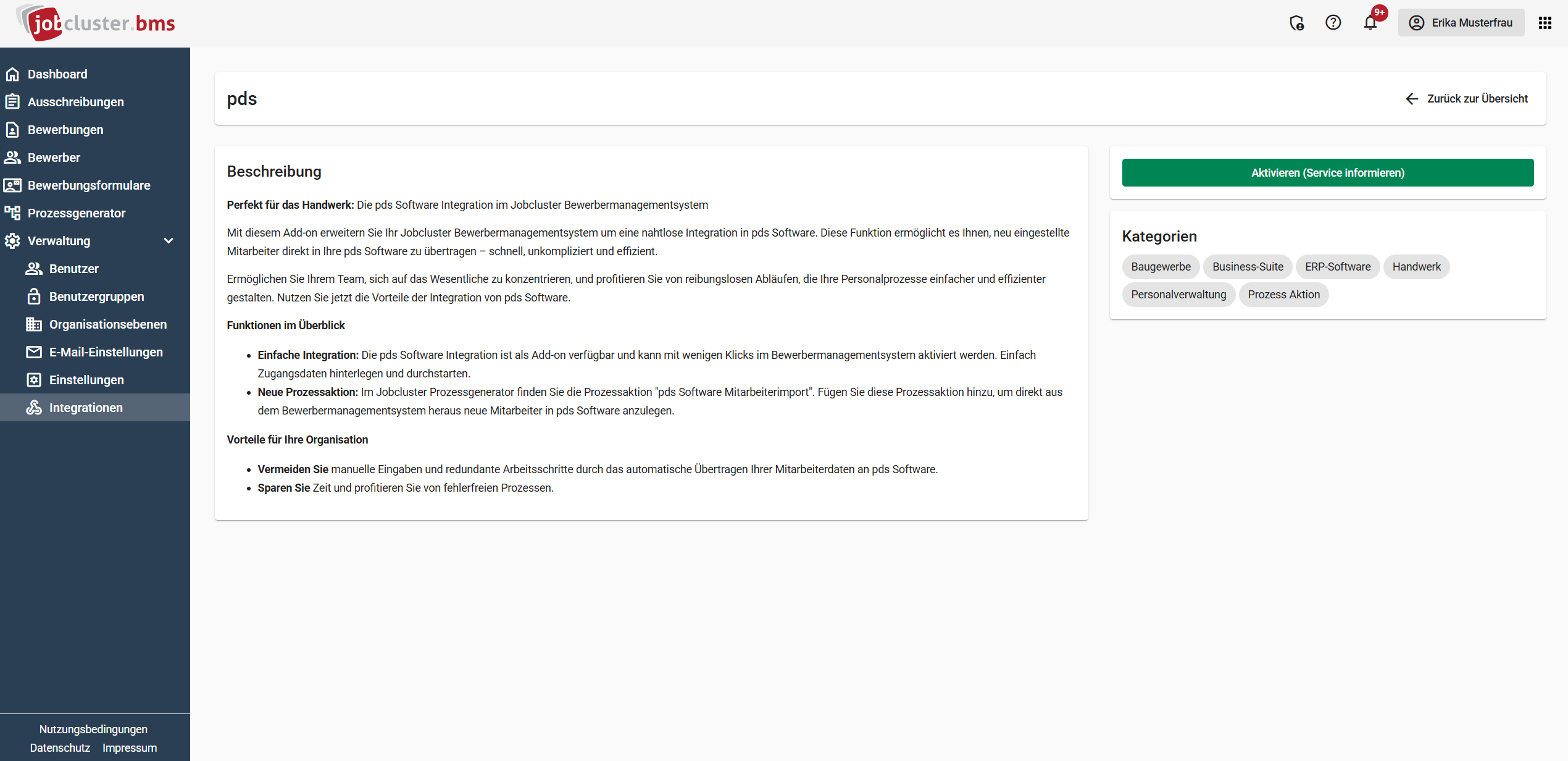Image resolution: width=1568 pixels, height=761 pixels.
Task: Select Benutzergruppen submenu item
Action: tap(95, 296)
